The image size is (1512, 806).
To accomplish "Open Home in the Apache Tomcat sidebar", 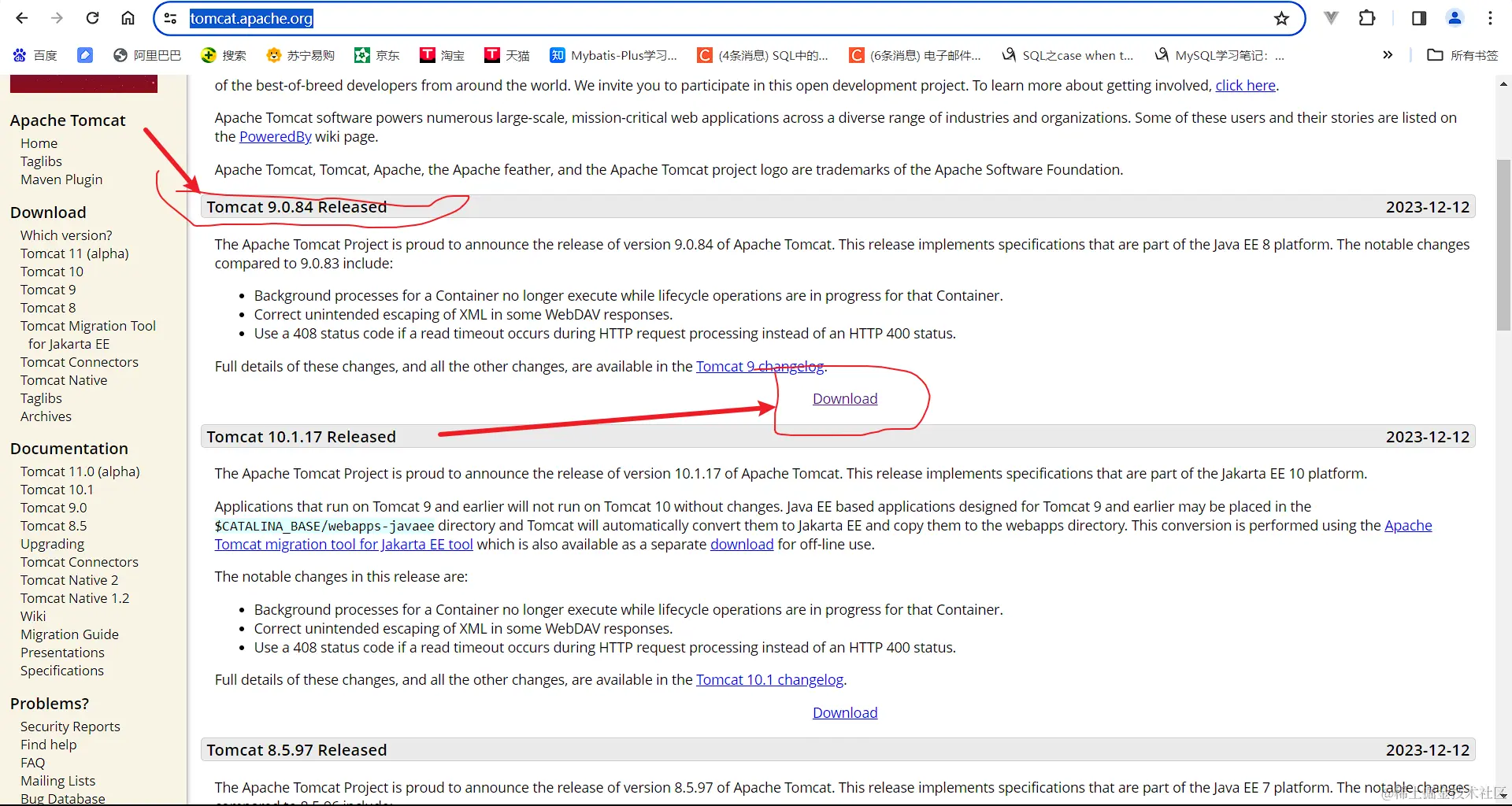I will point(39,143).
